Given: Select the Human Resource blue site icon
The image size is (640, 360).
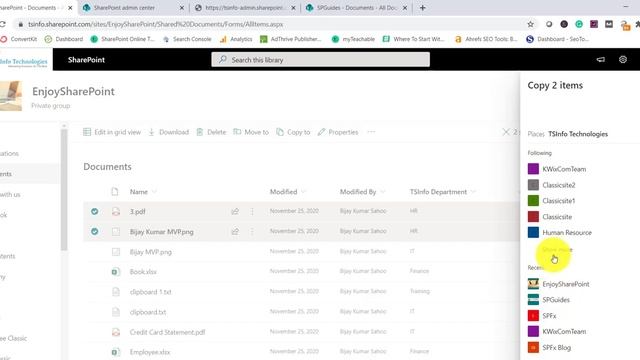Looking at the screenshot, I should [x=533, y=232].
